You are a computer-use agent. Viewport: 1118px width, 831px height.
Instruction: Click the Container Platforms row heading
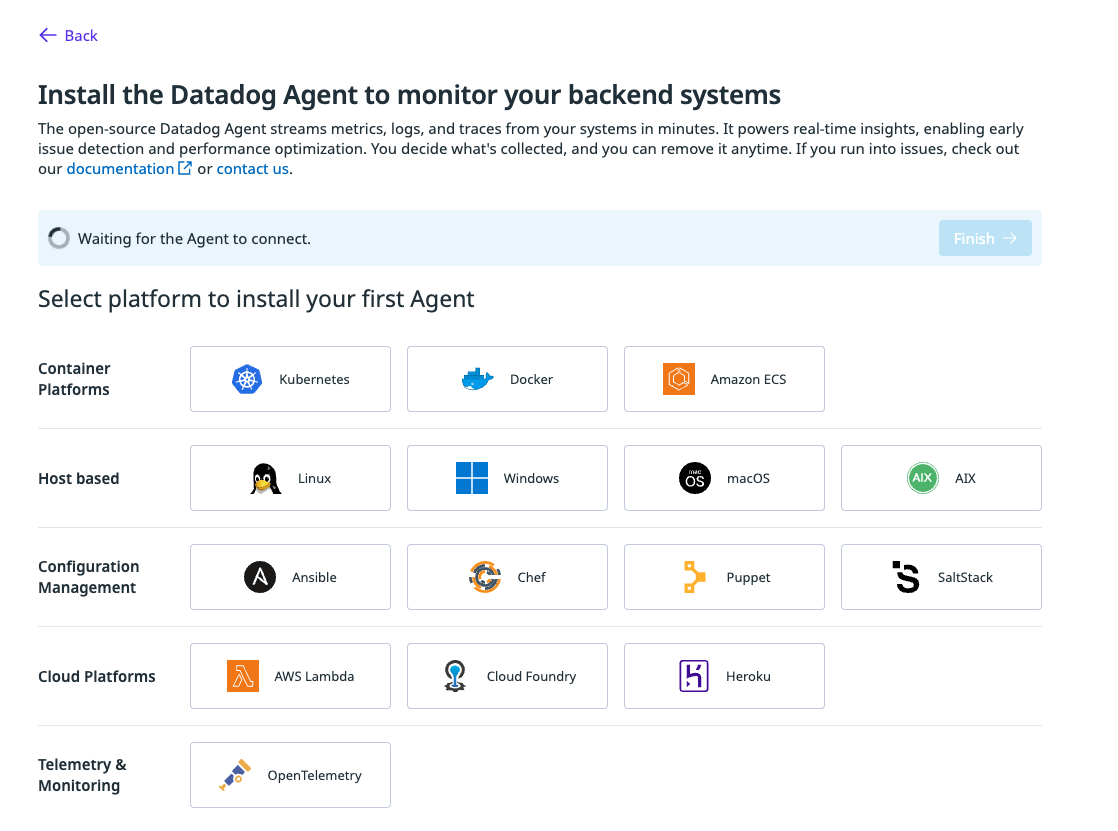coord(74,379)
